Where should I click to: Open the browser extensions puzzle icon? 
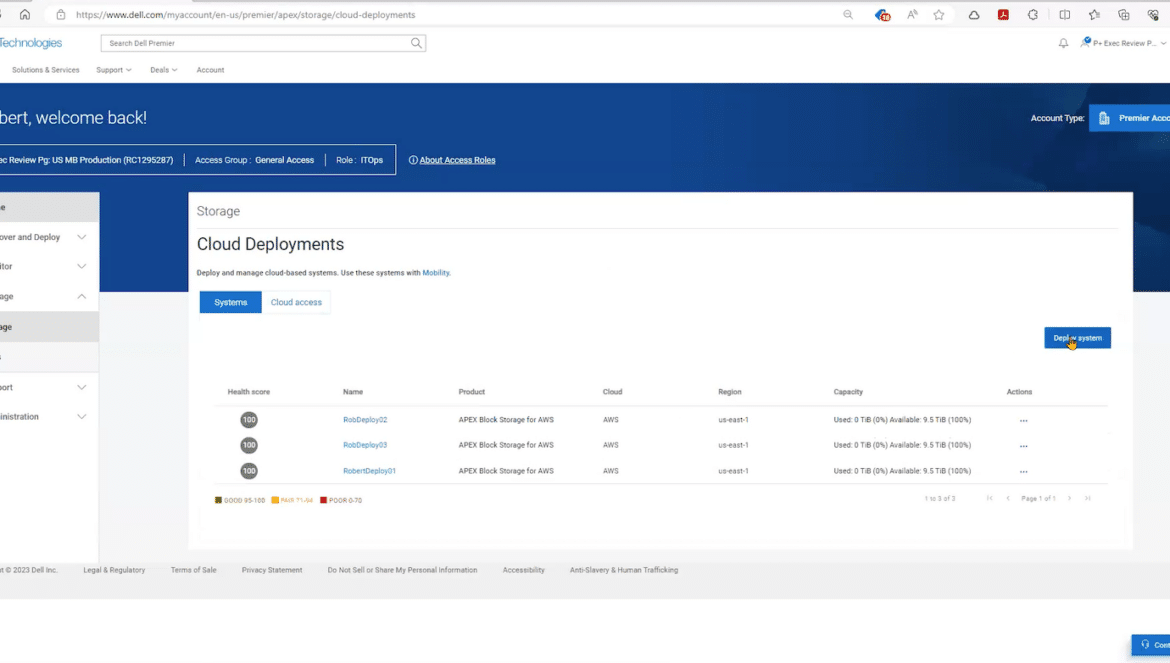(x=1033, y=14)
